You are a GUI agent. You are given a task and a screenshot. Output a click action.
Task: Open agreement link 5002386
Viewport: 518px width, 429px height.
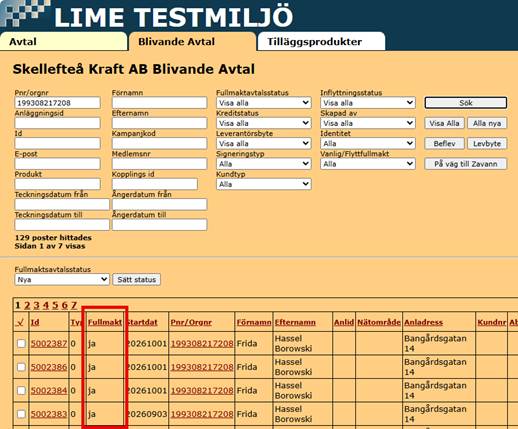(49, 367)
